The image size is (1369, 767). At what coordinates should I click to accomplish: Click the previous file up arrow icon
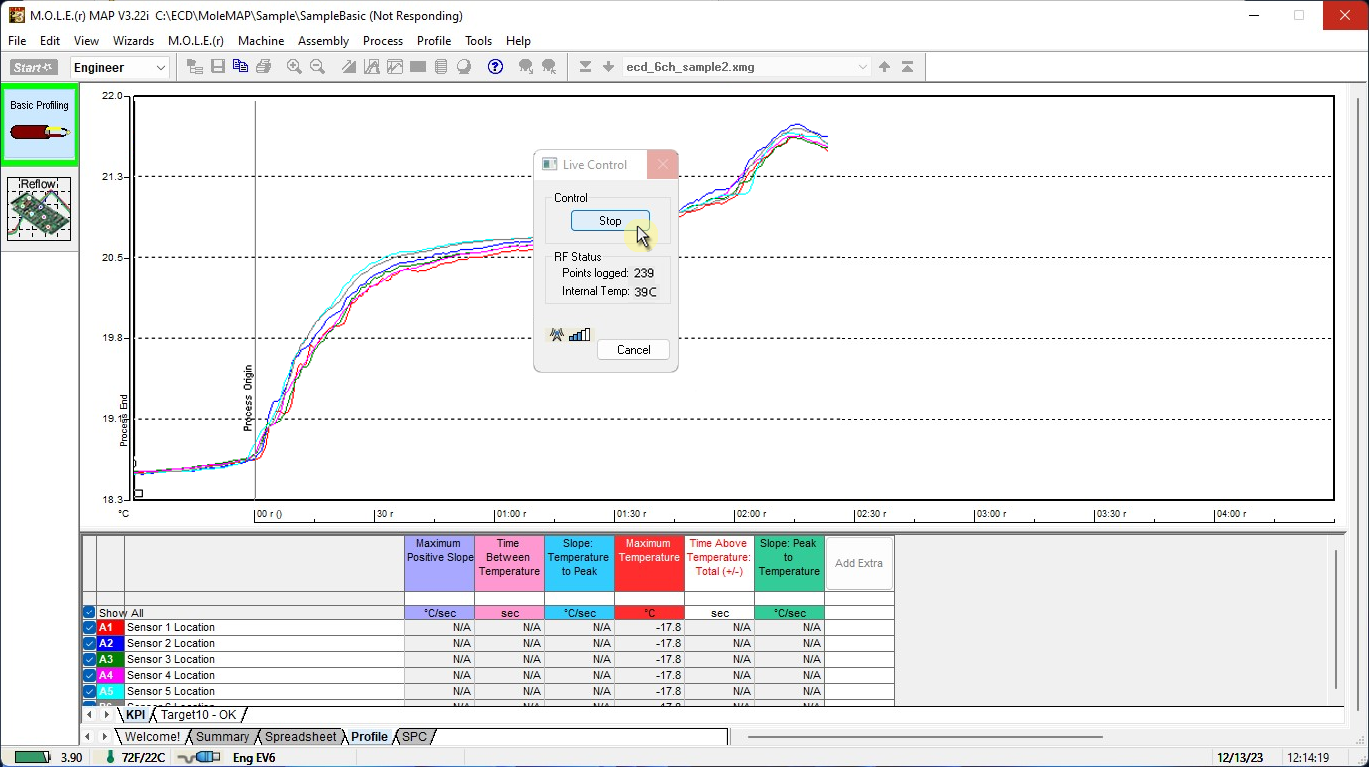pos(884,67)
